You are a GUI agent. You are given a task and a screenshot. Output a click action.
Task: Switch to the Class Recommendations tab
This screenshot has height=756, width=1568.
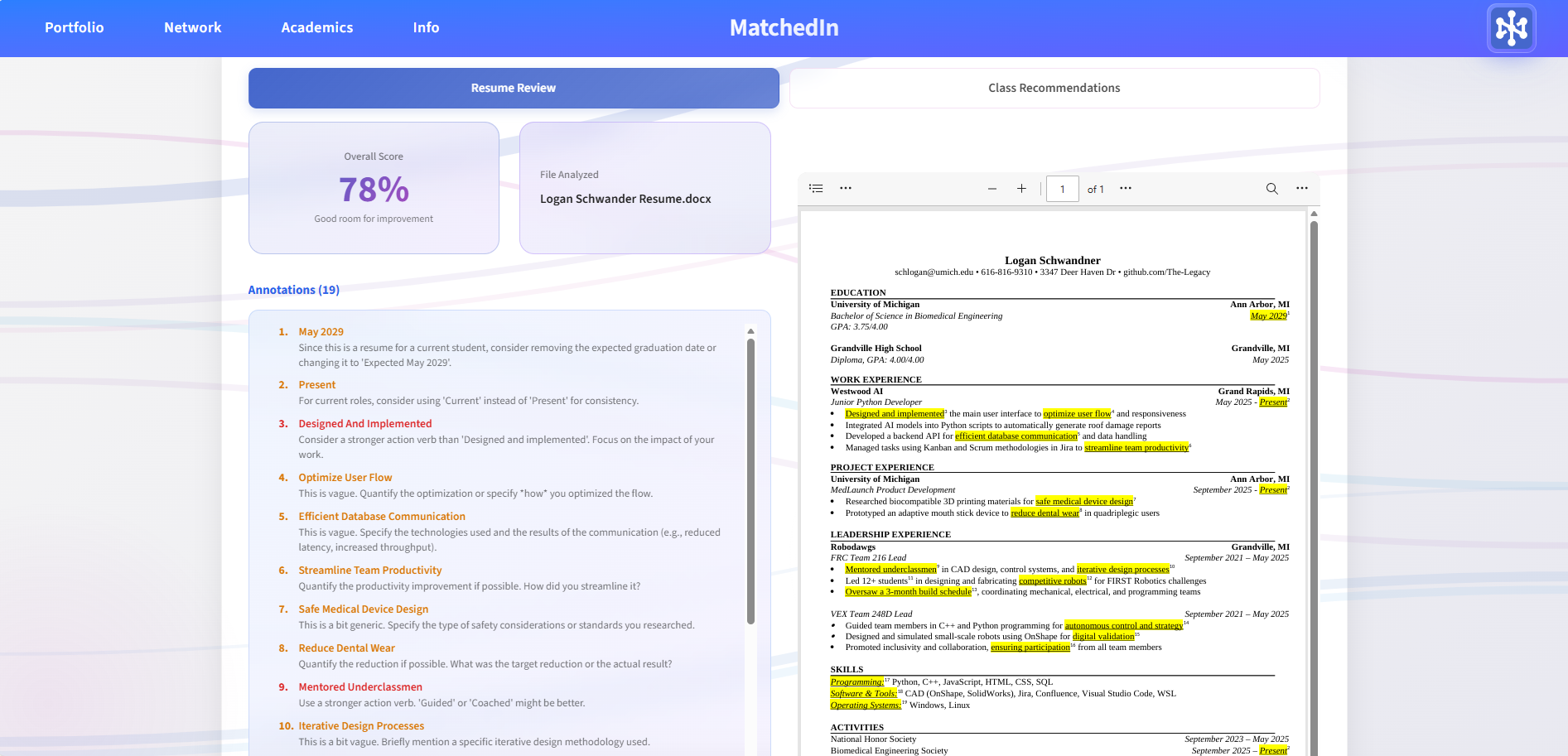[1054, 88]
